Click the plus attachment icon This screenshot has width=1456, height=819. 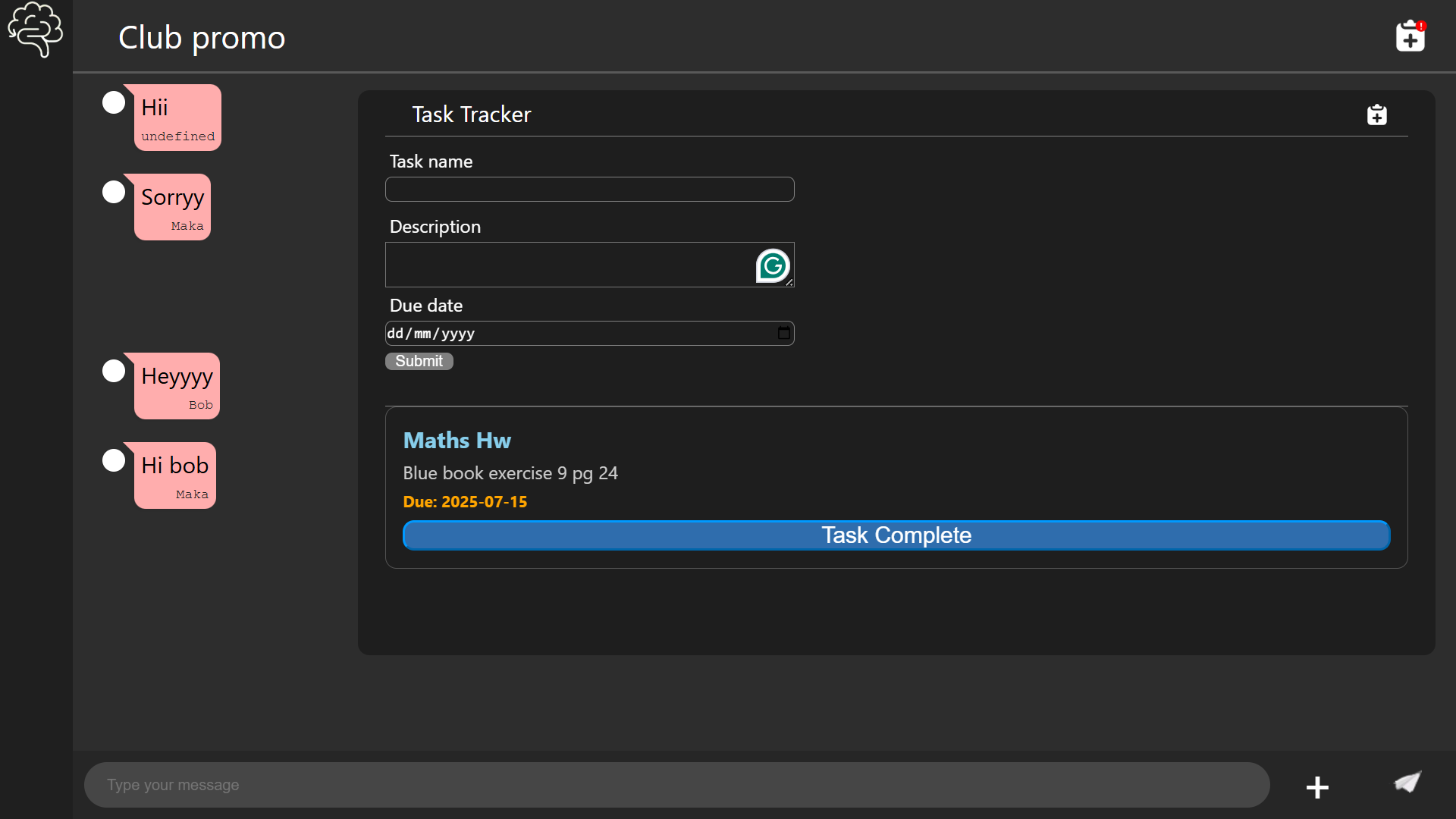[x=1317, y=787]
